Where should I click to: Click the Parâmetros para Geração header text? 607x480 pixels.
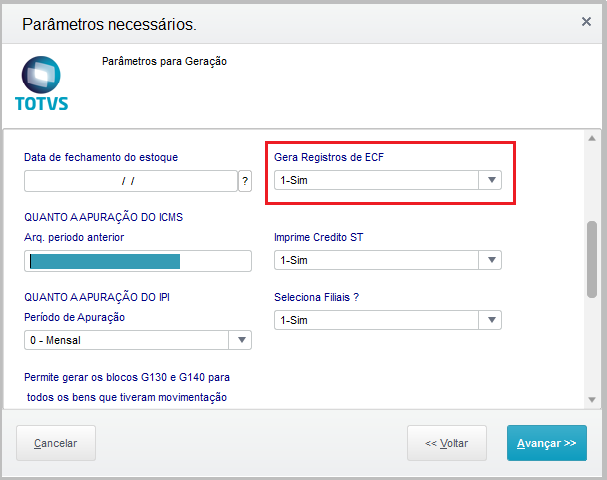coord(164,61)
